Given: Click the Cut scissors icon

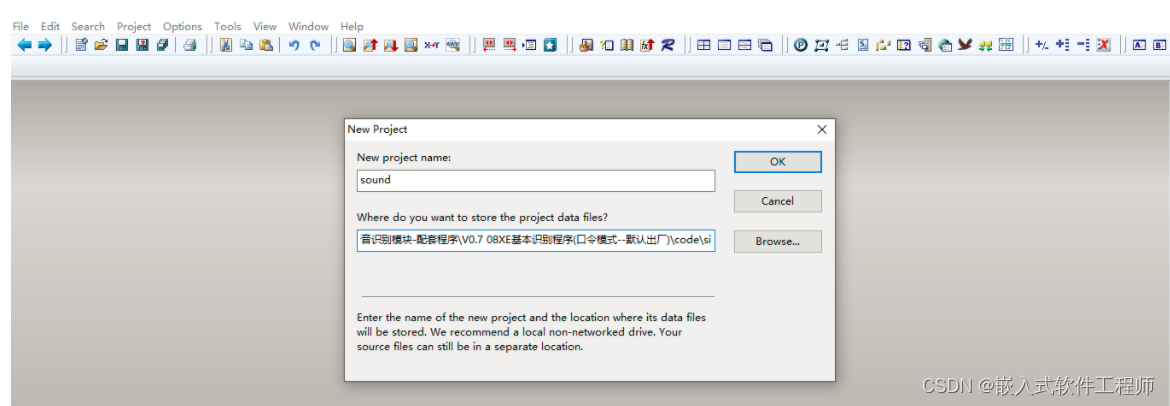Looking at the screenshot, I should click(225, 45).
